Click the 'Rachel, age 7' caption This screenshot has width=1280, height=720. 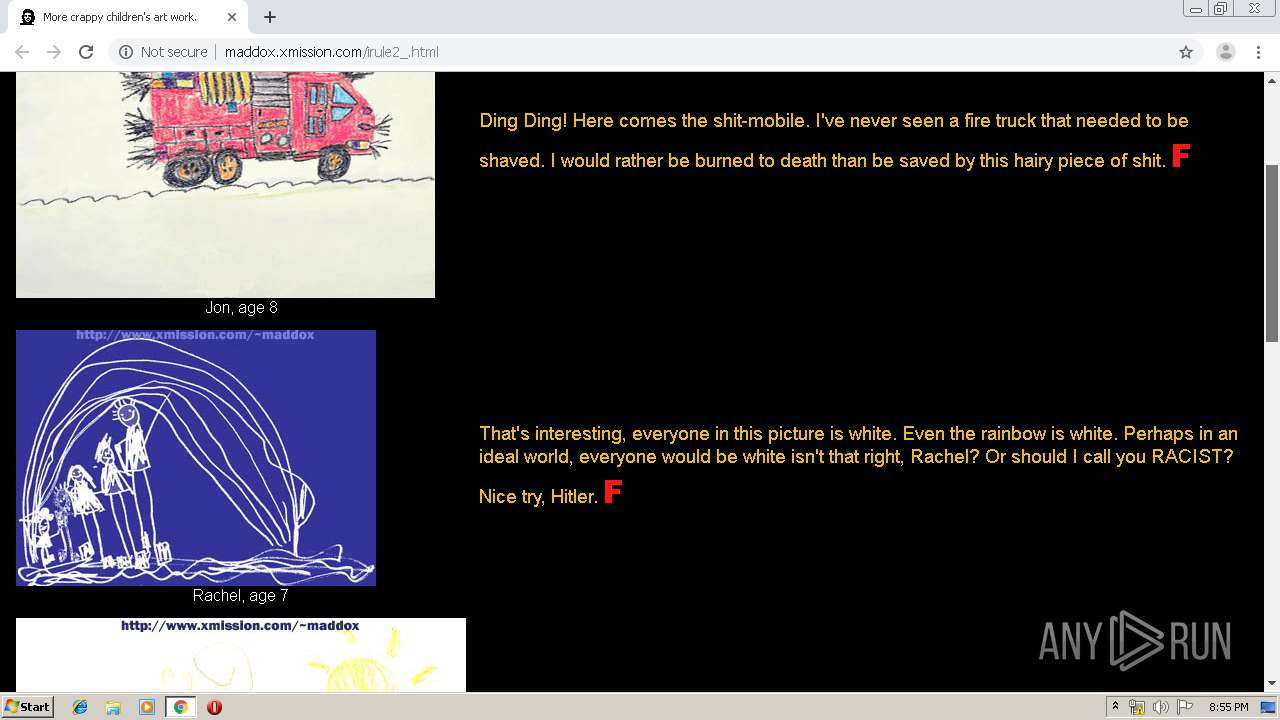pyautogui.click(x=240, y=596)
